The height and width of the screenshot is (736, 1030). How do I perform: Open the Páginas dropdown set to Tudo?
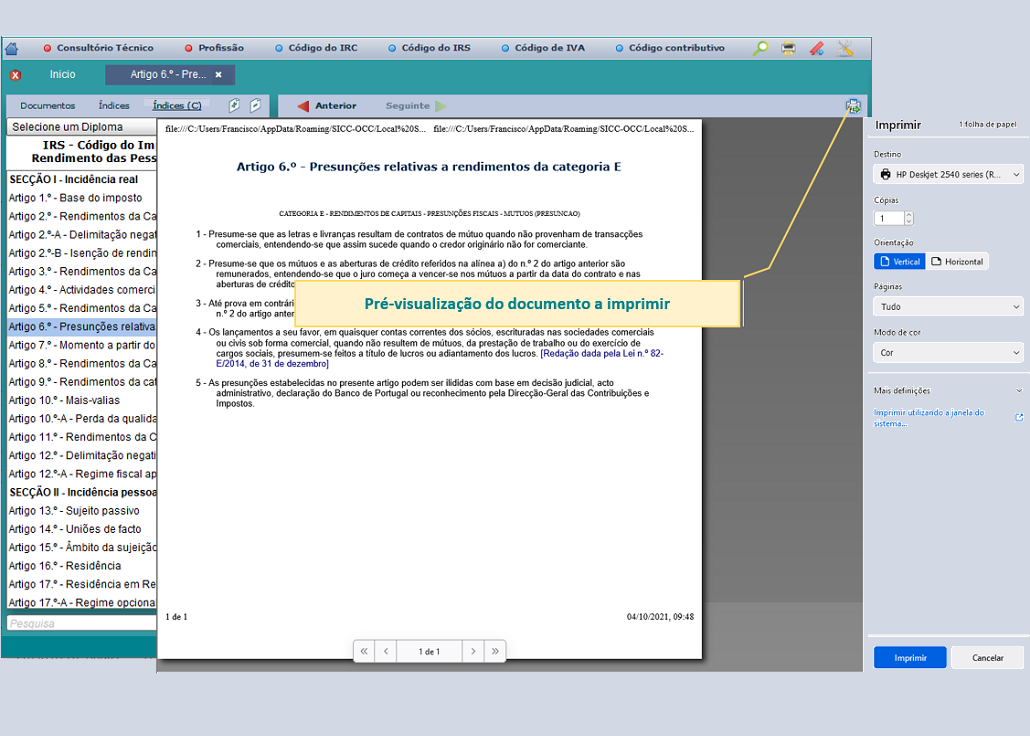pyautogui.click(x=949, y=307)
